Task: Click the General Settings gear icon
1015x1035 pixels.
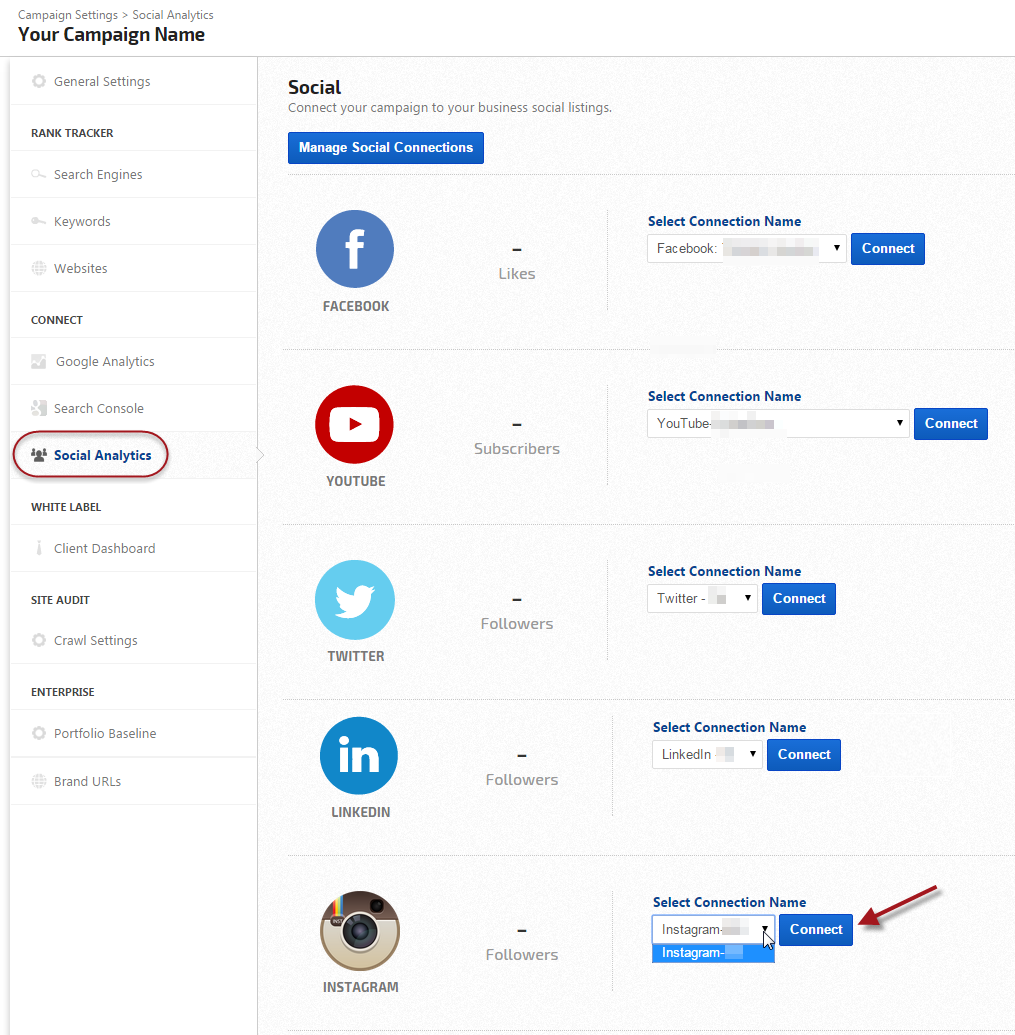Action: (39, 81)
